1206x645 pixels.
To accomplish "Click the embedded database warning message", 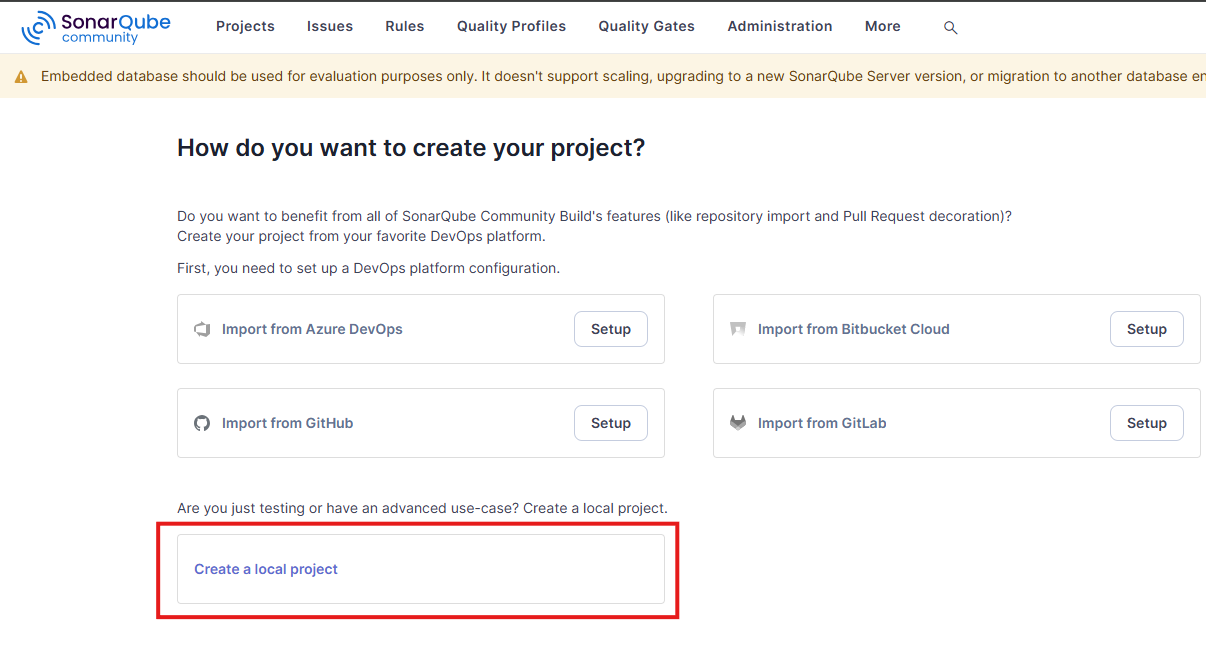I will 623,77.
